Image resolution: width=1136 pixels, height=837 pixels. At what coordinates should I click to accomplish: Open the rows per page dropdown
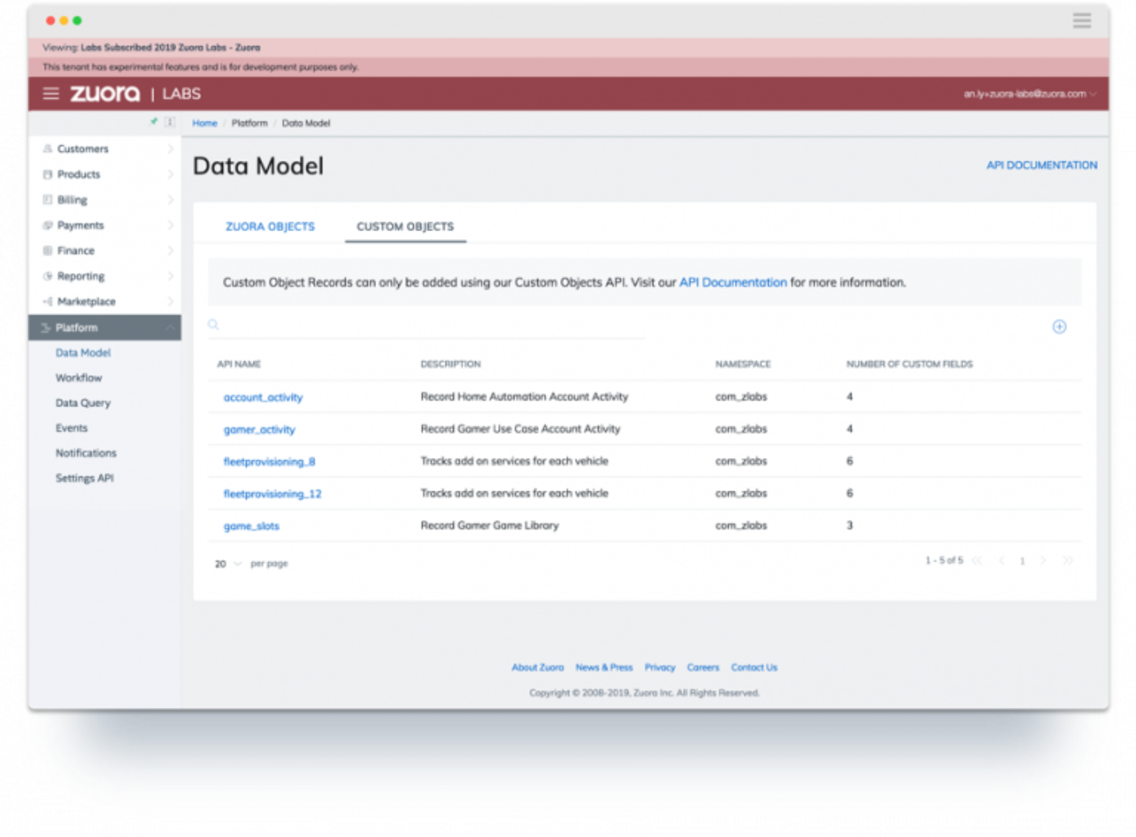(x=228, y=564)
